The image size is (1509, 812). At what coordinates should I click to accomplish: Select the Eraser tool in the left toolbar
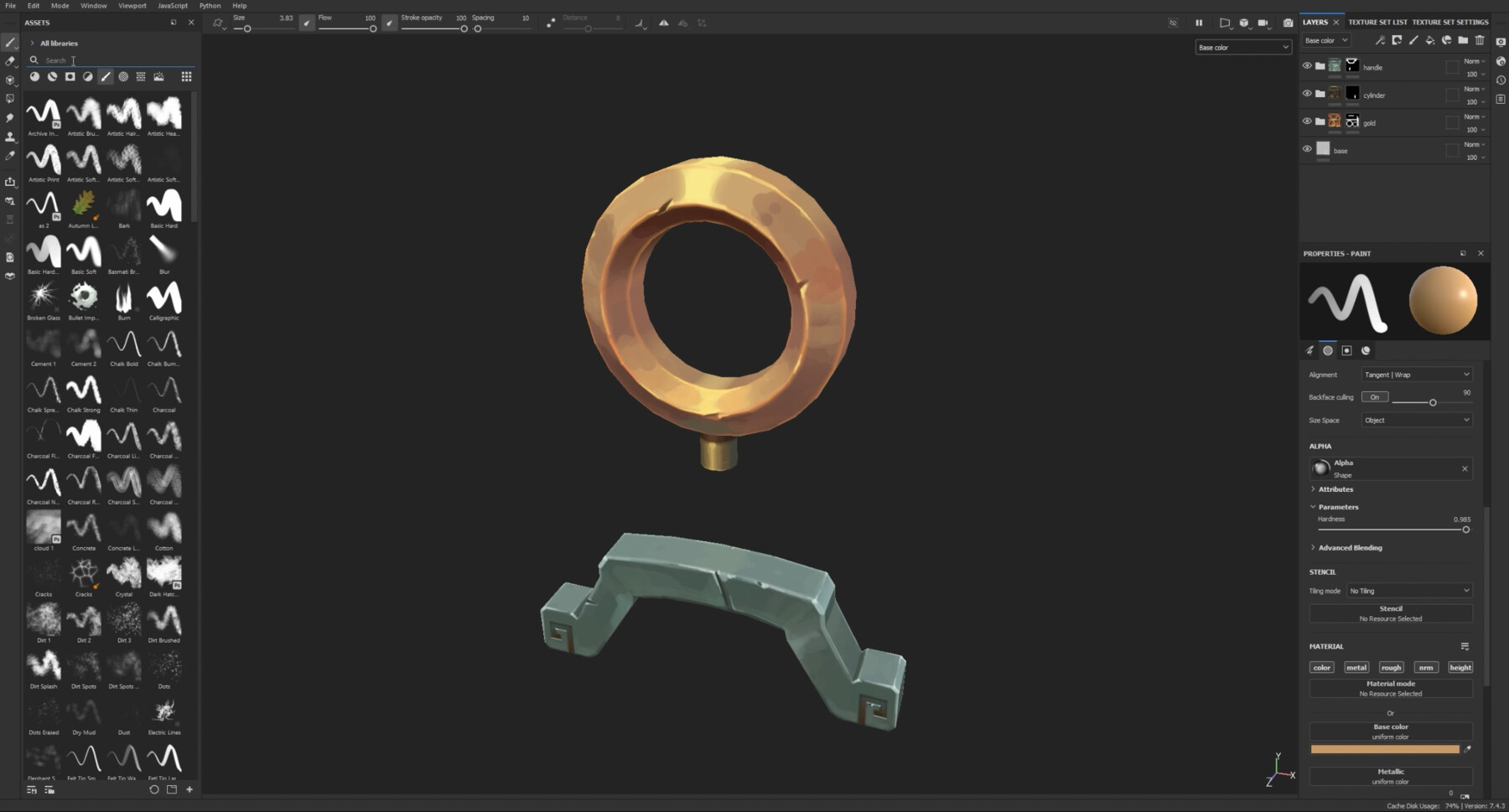point(10,61)
